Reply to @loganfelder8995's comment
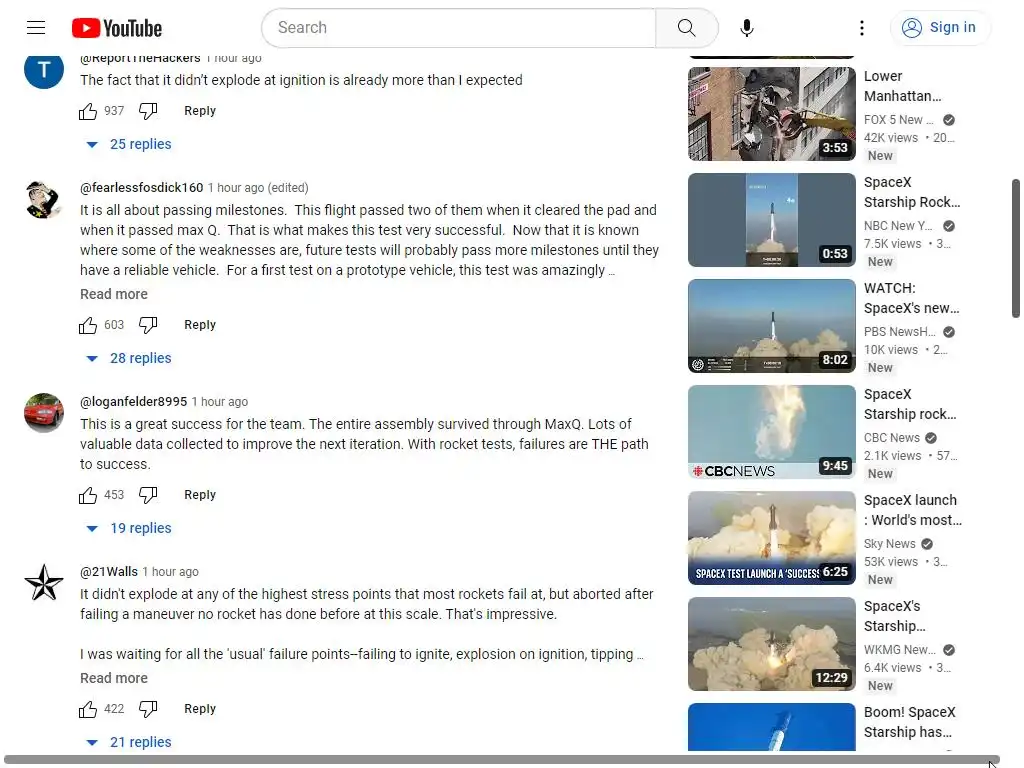The height and width of the screenshot is (768, 1024). tap(200, 495)
